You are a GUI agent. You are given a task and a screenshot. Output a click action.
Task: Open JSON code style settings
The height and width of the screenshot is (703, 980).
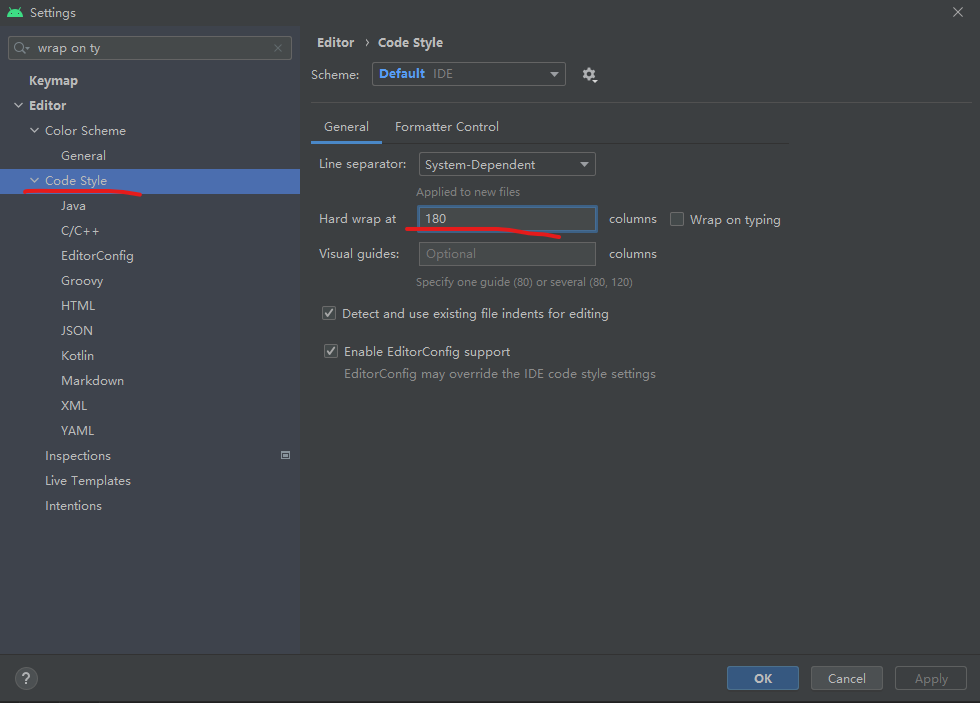point(77,331)
